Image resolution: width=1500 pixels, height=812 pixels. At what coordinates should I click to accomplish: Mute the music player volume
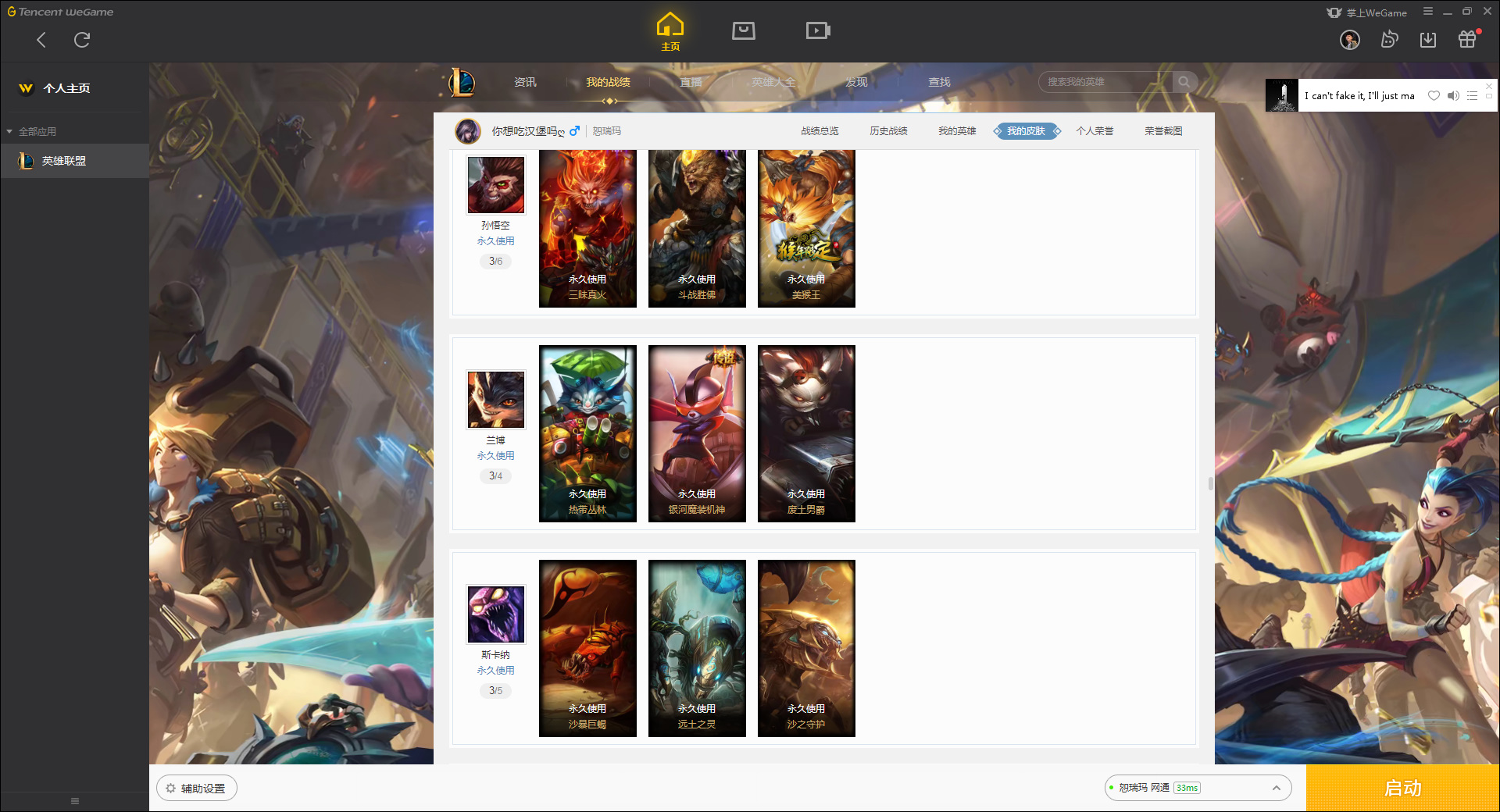click(x=1453, y=96)
